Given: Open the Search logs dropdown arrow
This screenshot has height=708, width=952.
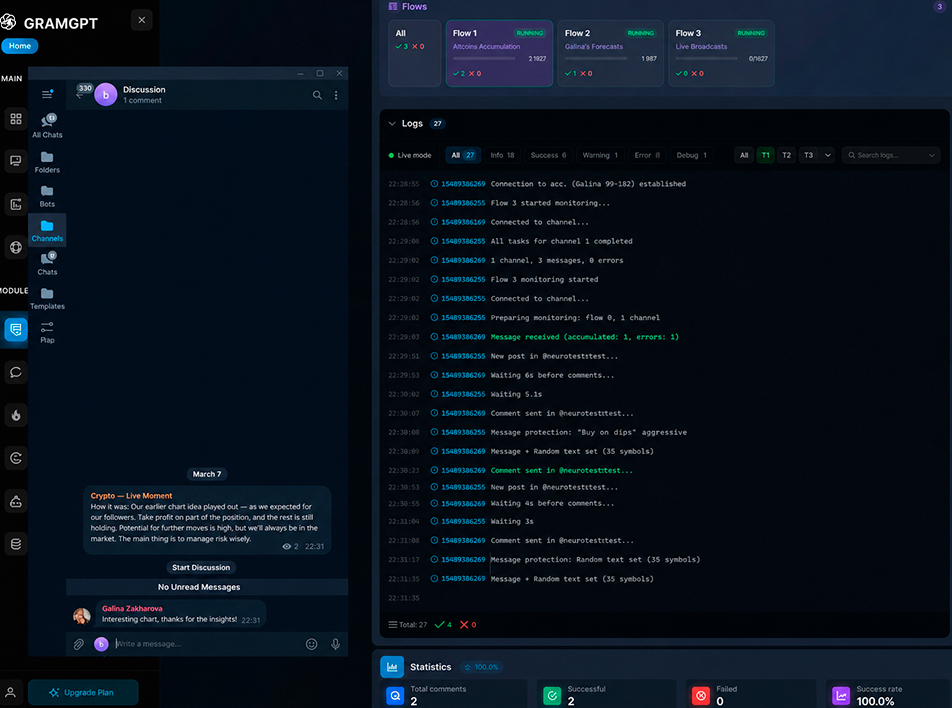Looking at the screenshot, I should pos(932,155).
